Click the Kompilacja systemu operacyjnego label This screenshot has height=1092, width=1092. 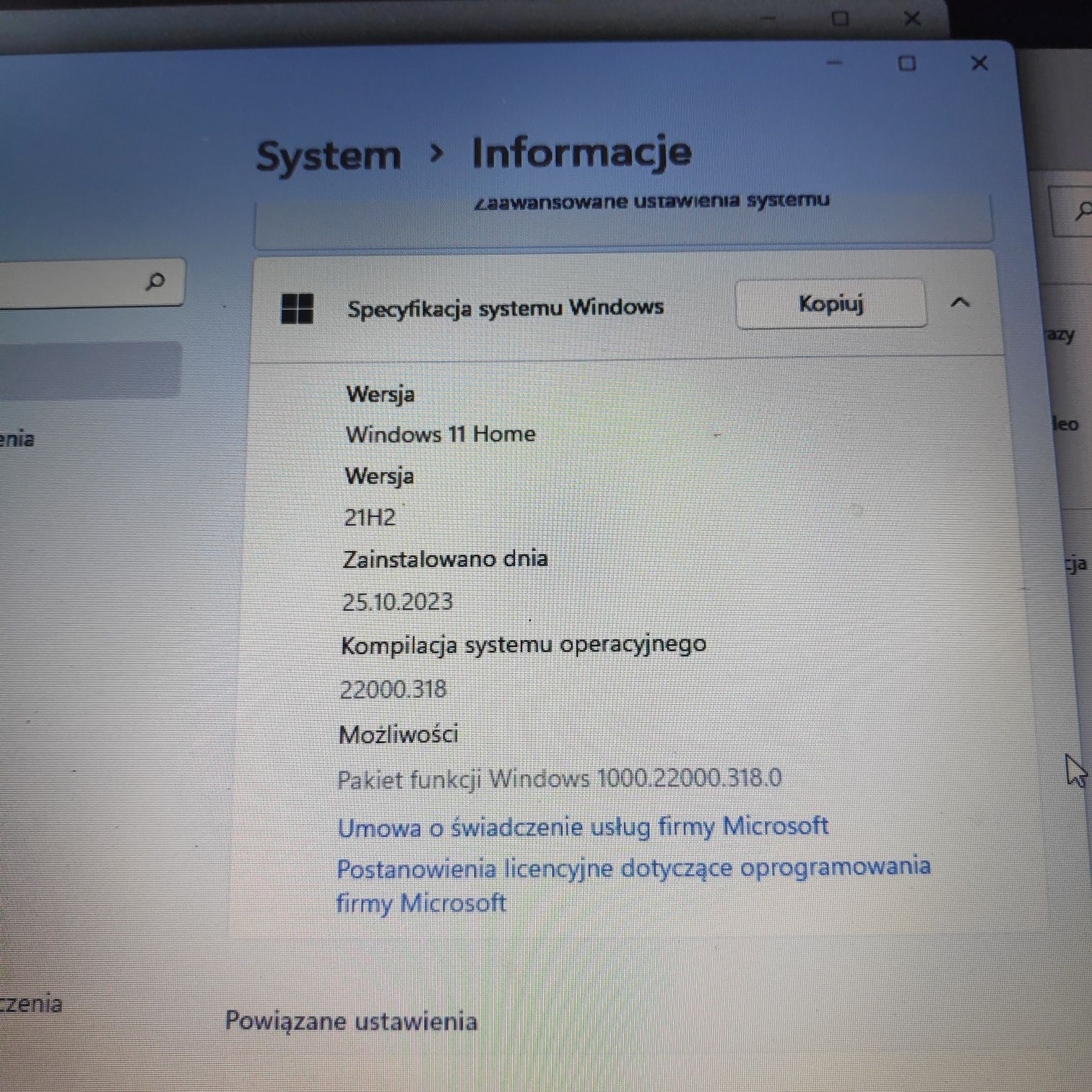tap(524, 644)
